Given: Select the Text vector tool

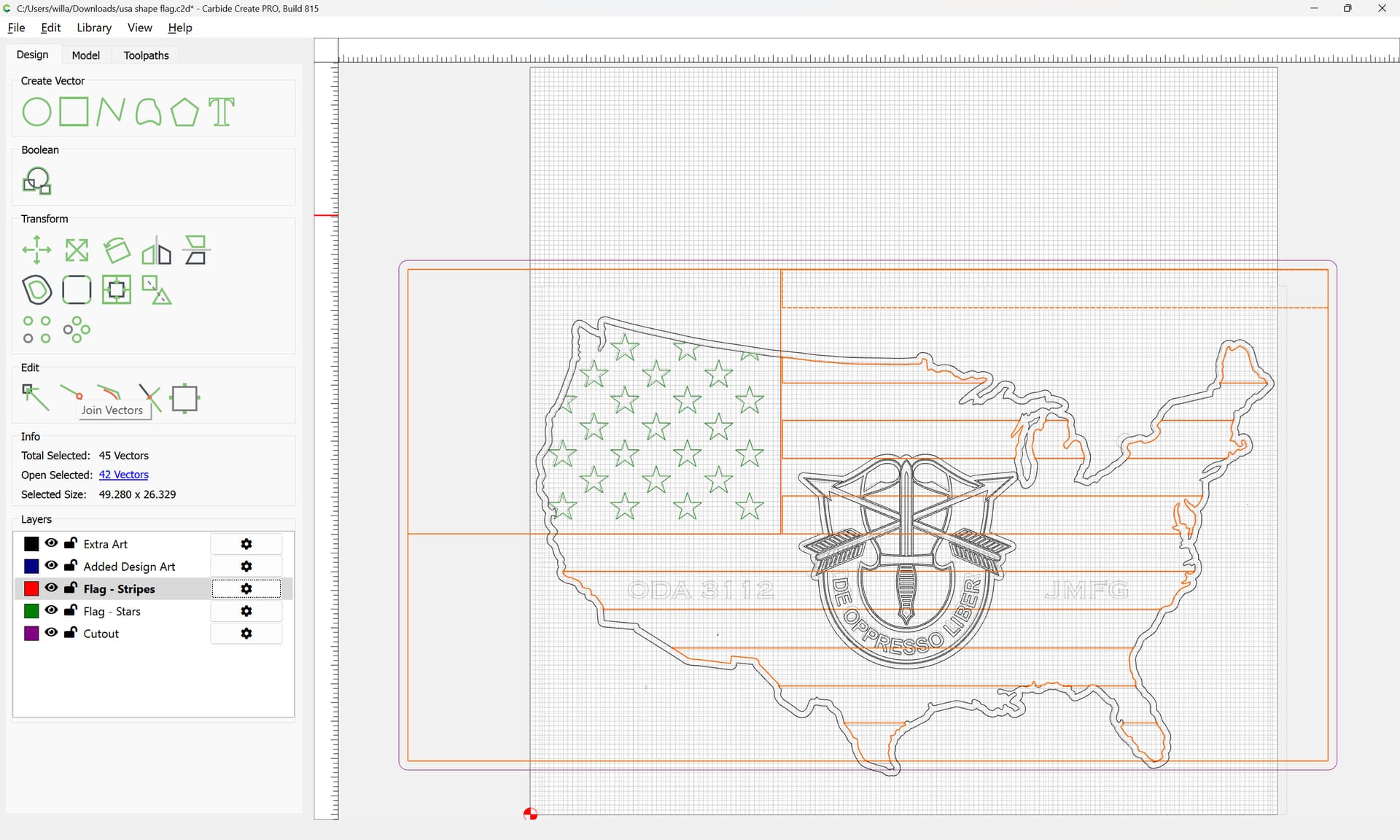Looking at the screenshot, I should coord(222,112).
